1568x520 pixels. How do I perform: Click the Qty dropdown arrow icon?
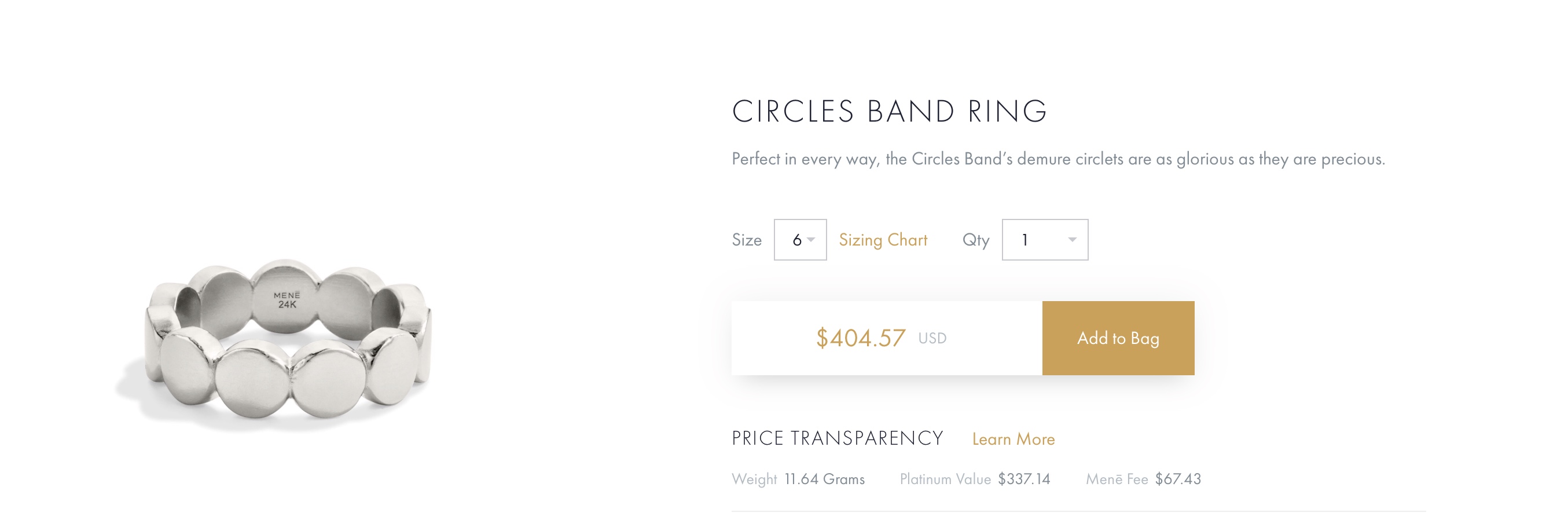click(1072, 240)
